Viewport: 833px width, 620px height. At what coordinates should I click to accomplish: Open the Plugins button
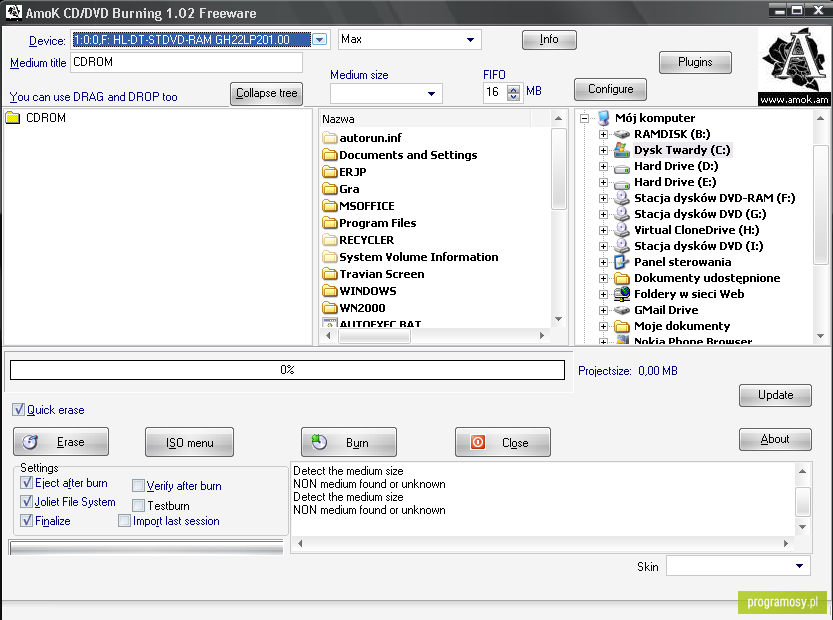click(x=695, y=62)
